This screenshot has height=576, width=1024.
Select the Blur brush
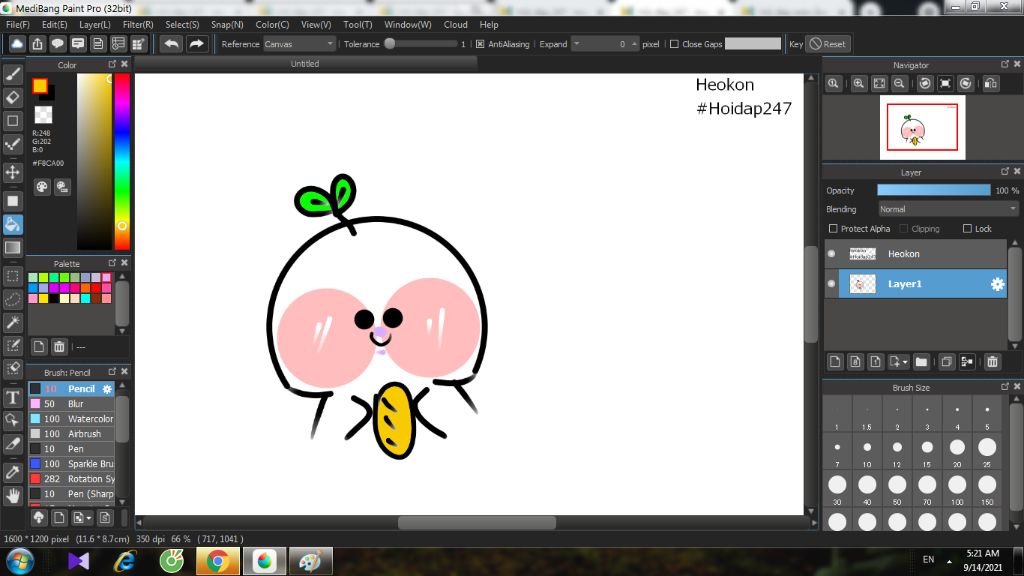click(x=72, y=404)
